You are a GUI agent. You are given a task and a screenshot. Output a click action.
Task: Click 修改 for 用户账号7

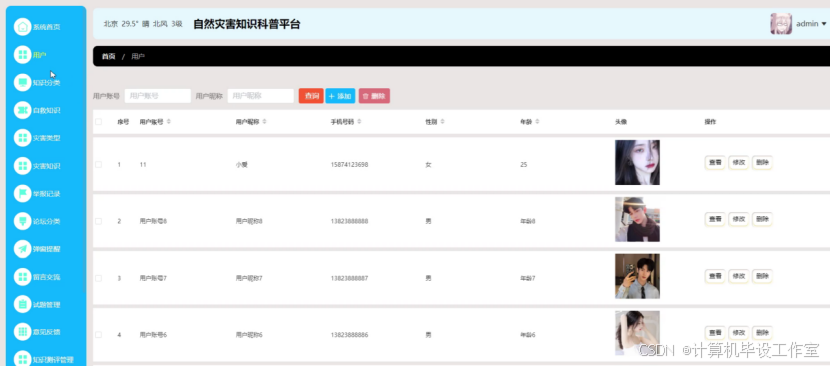point(738,276)
